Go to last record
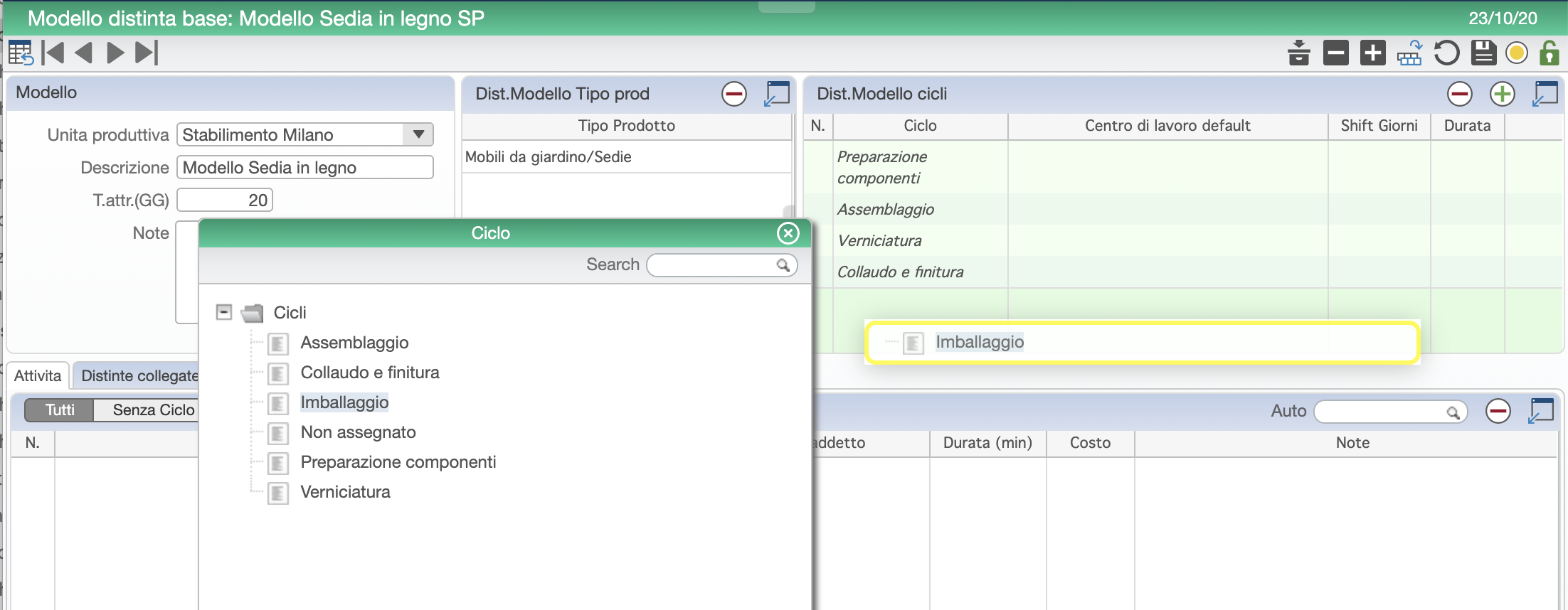 click(x=147, y=53)
